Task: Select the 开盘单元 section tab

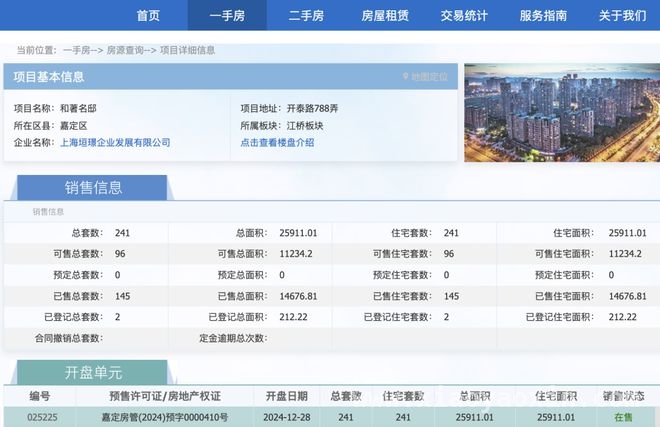Action: 93,373
